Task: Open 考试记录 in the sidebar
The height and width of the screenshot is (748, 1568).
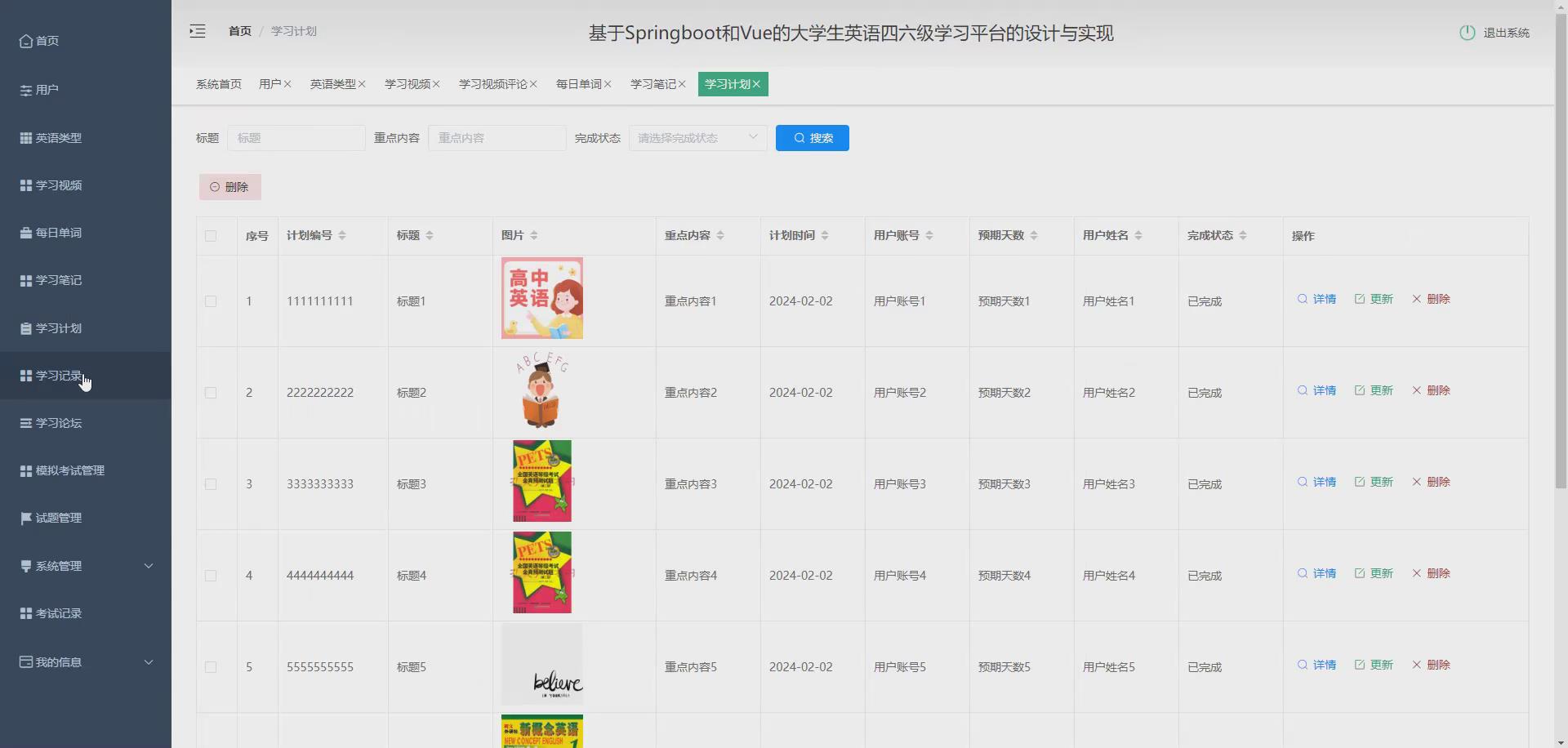Action: tap(86, 613)
